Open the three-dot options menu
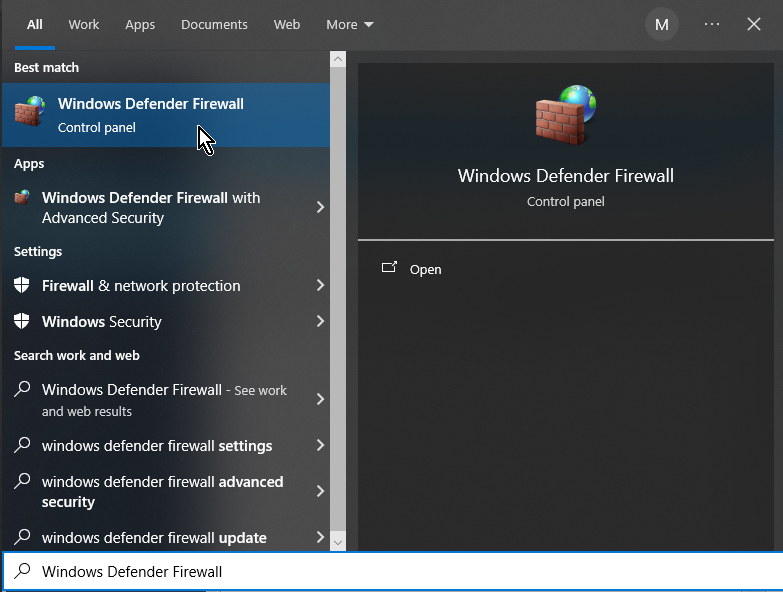 [x=712, y=24]
